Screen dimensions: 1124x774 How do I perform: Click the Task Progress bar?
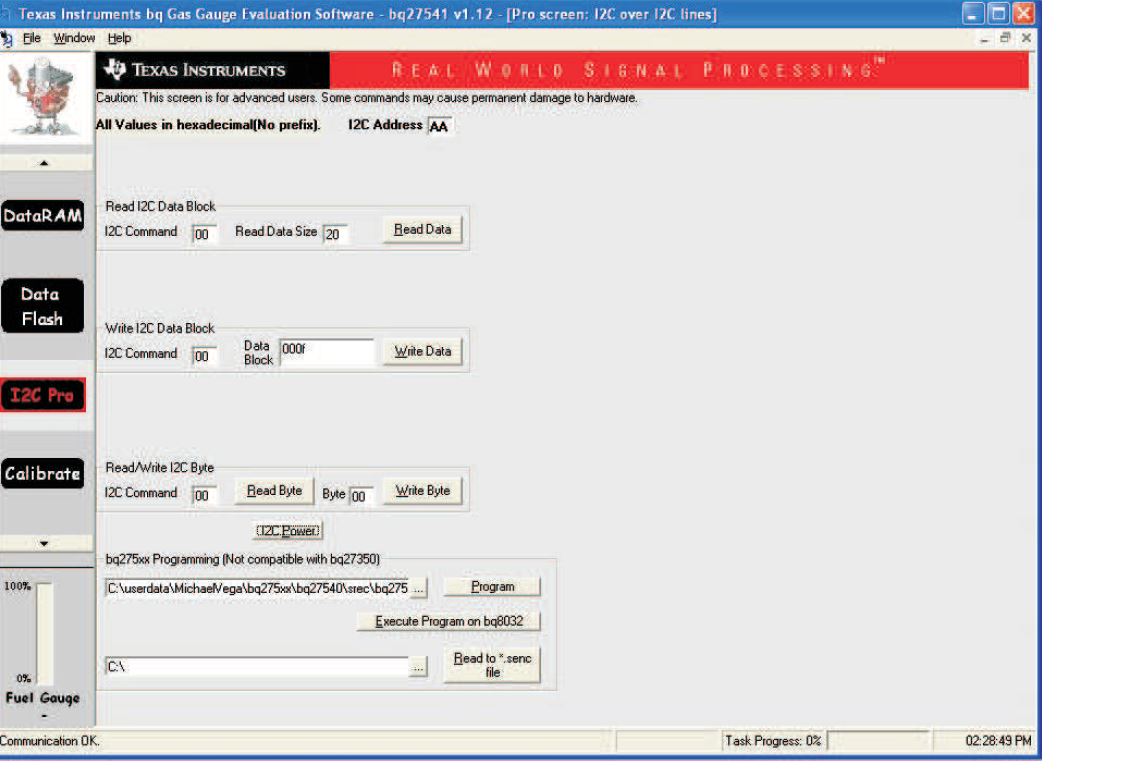[x=879, y=741]
